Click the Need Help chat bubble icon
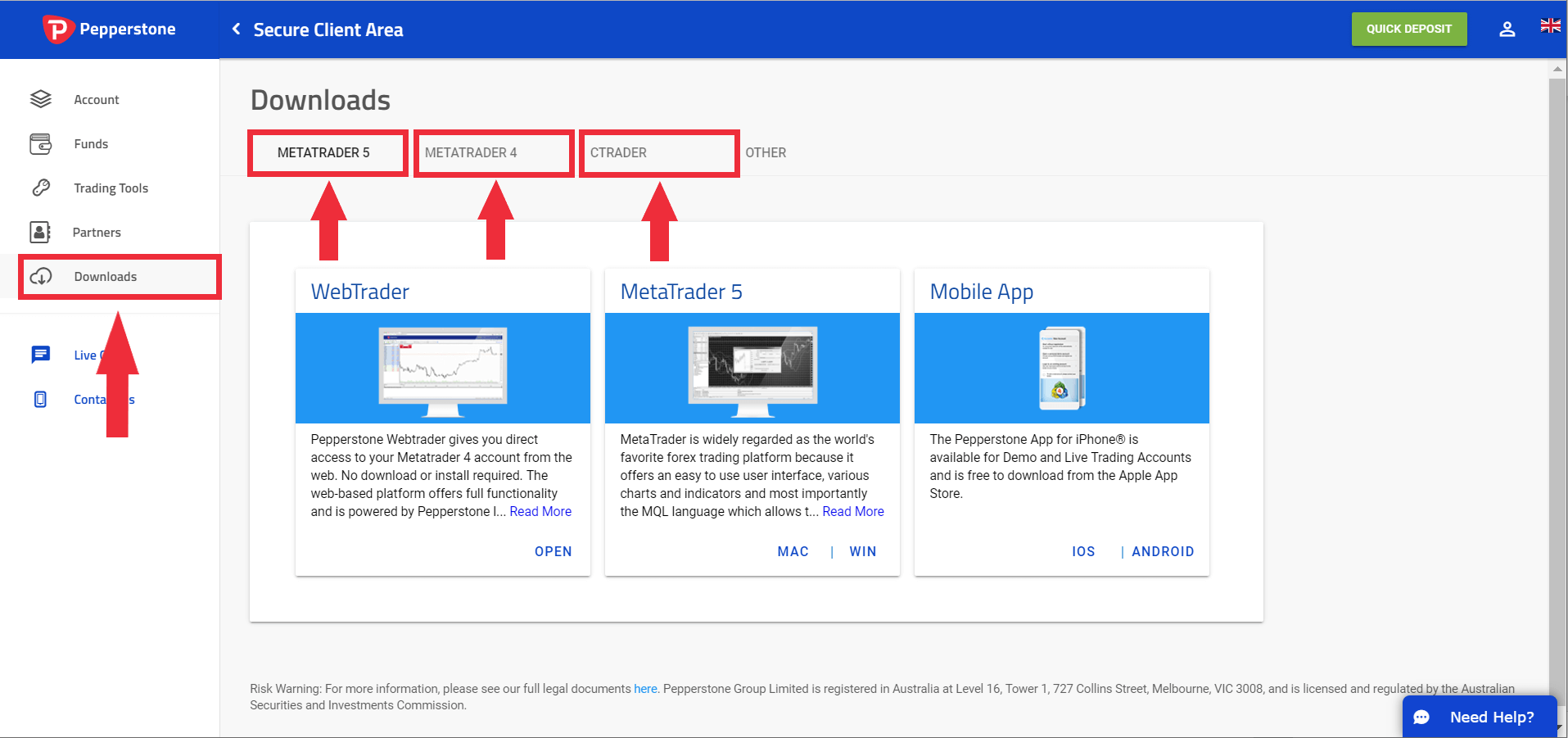The width and height of the screenshot is (1568, 738). (1421, 718)
